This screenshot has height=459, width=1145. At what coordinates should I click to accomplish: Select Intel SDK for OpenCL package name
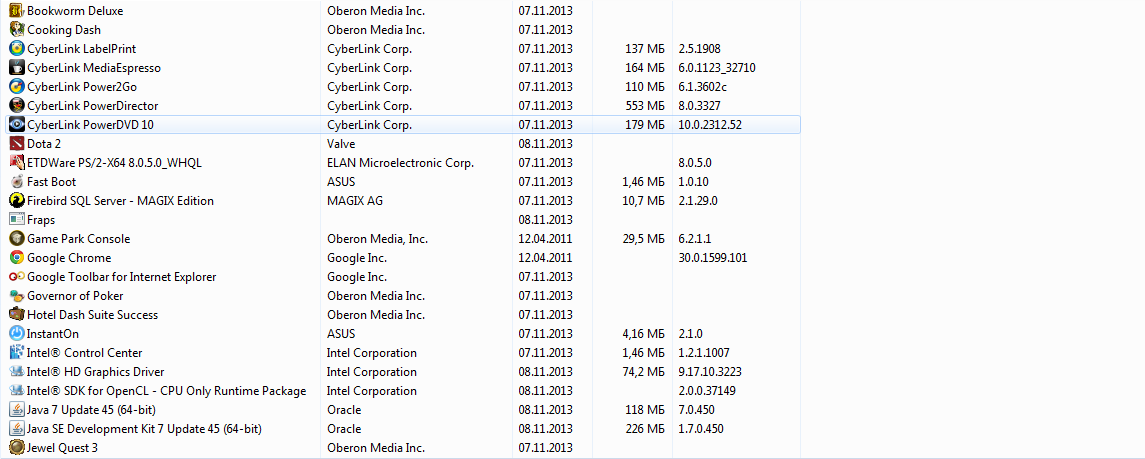(x=166, y=390)
